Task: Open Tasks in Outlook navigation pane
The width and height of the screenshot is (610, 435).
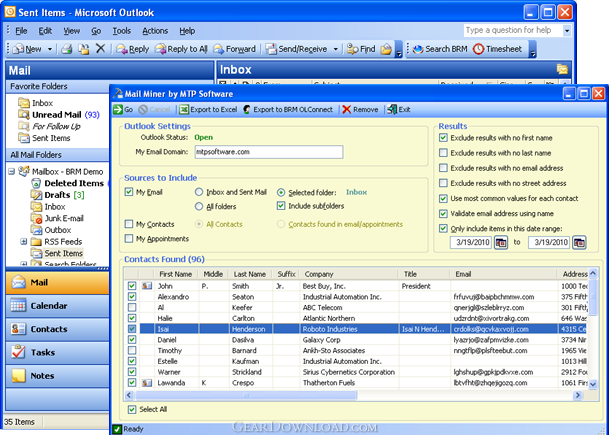Action: (x=58, y=353)
